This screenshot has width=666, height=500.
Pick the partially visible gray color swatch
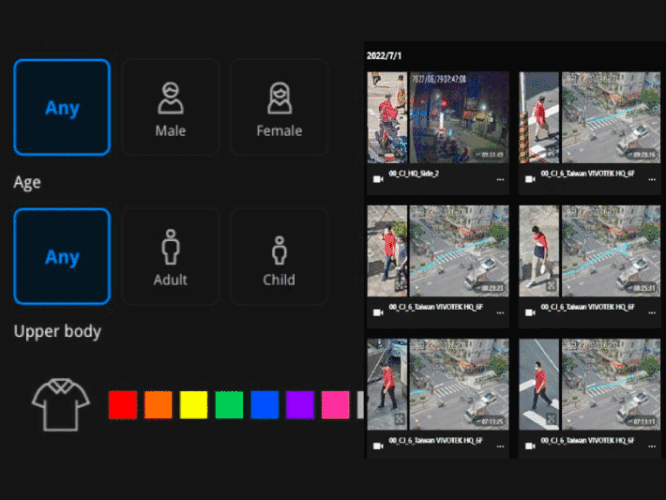pyautogui.click(x=361, y=404)
